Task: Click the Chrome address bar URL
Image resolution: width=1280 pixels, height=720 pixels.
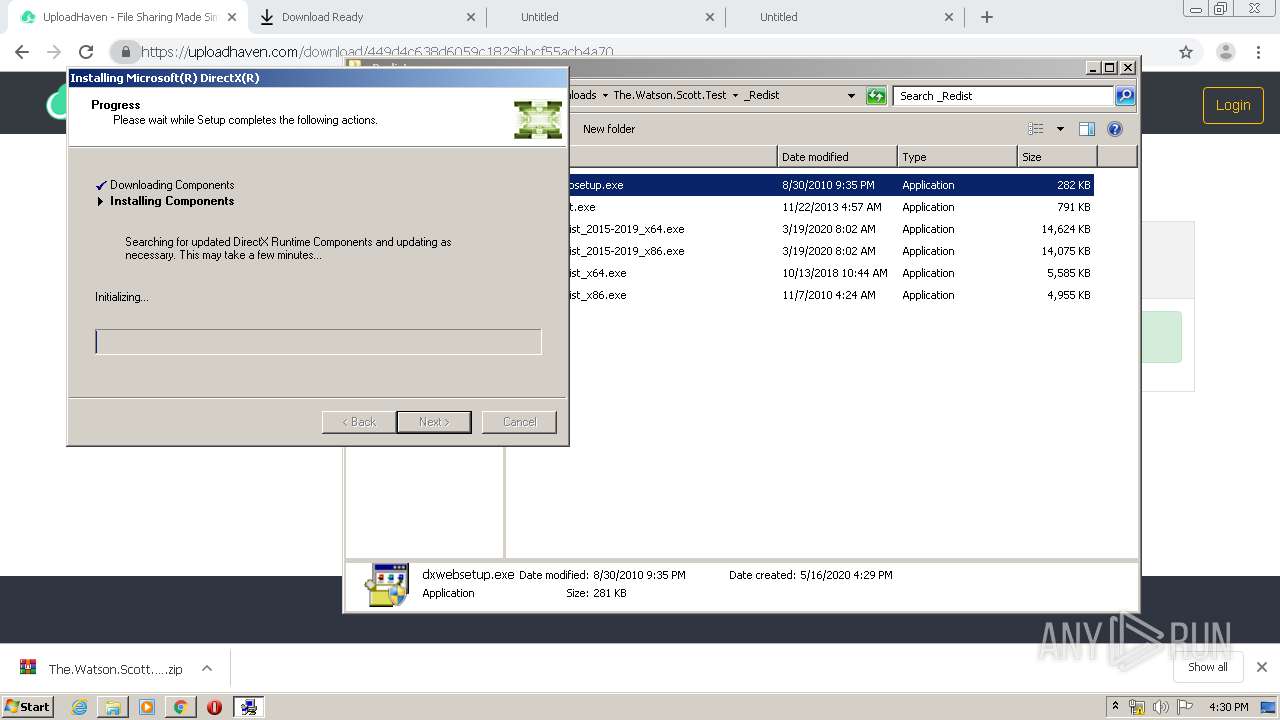Action: [x=377, y=52]
